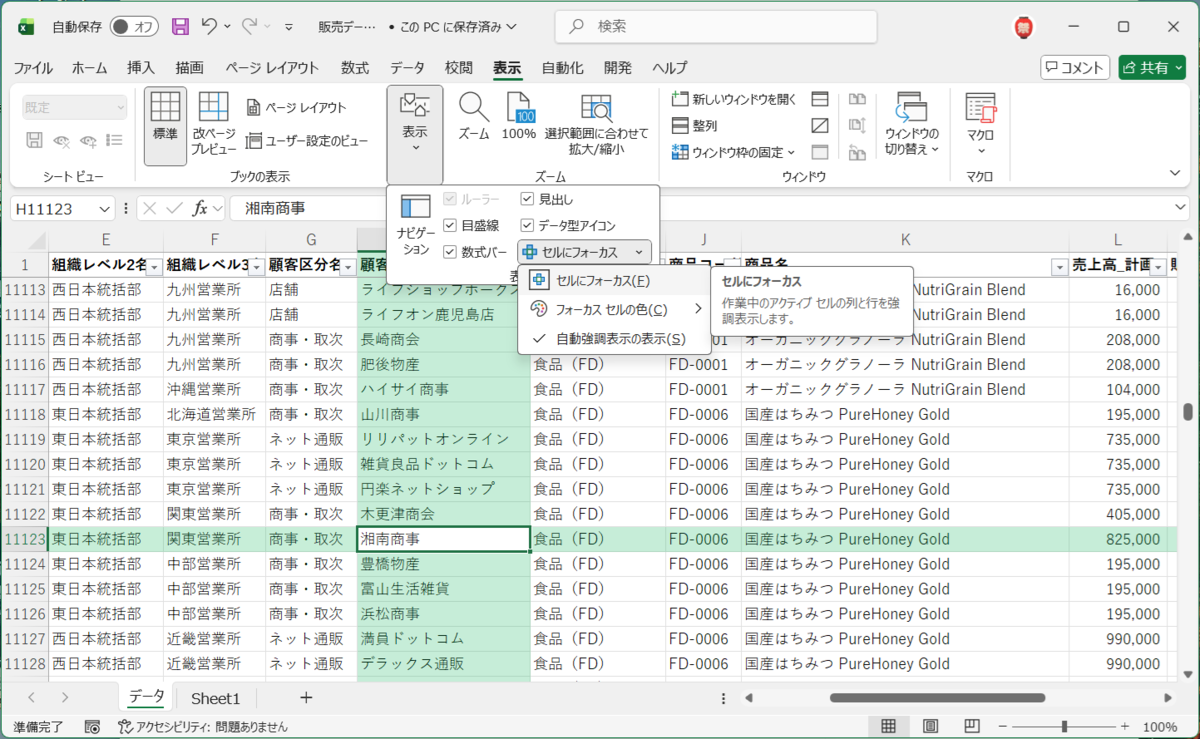Click the status bar zoom slider handle
The width and height of the screenshot is (1200, 739).
1064,726
